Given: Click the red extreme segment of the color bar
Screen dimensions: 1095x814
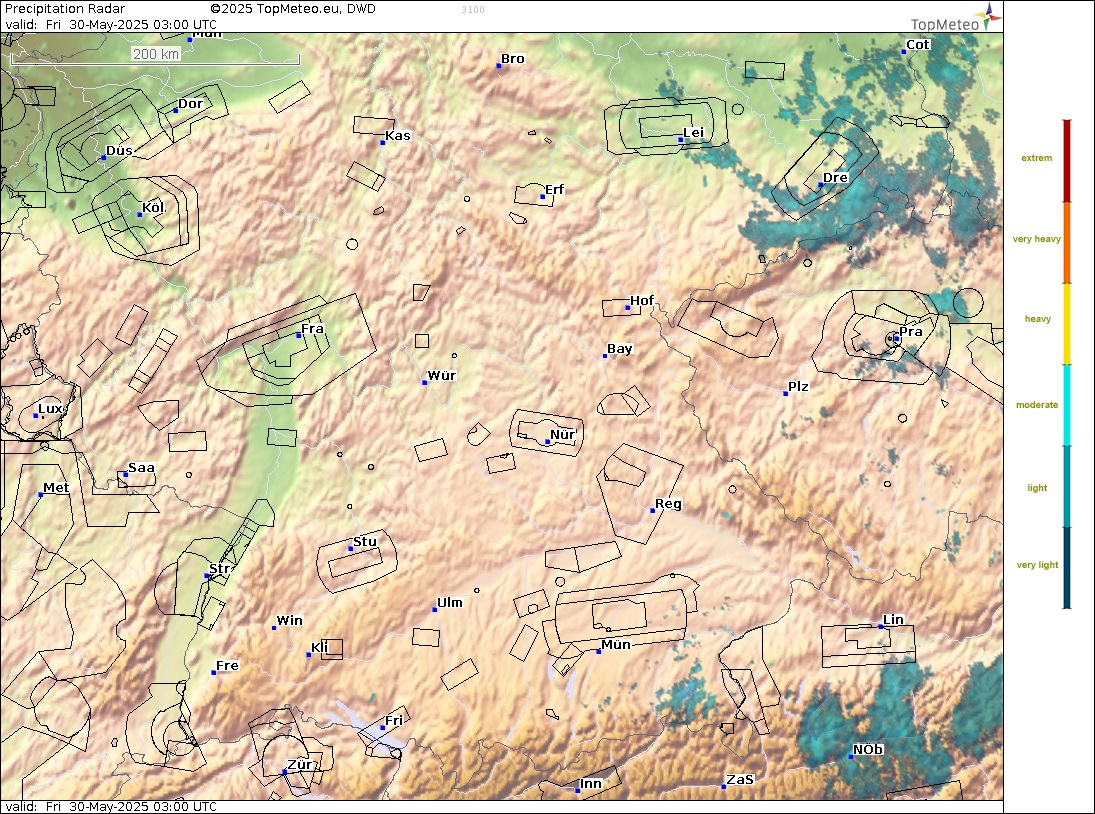Looking at the screenshot, I should (1066, 161).
